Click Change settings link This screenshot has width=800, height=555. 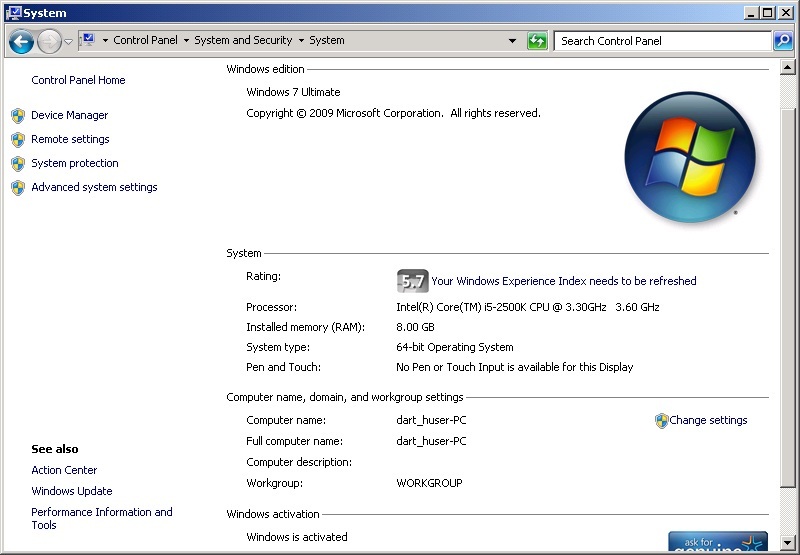(708, 420)
